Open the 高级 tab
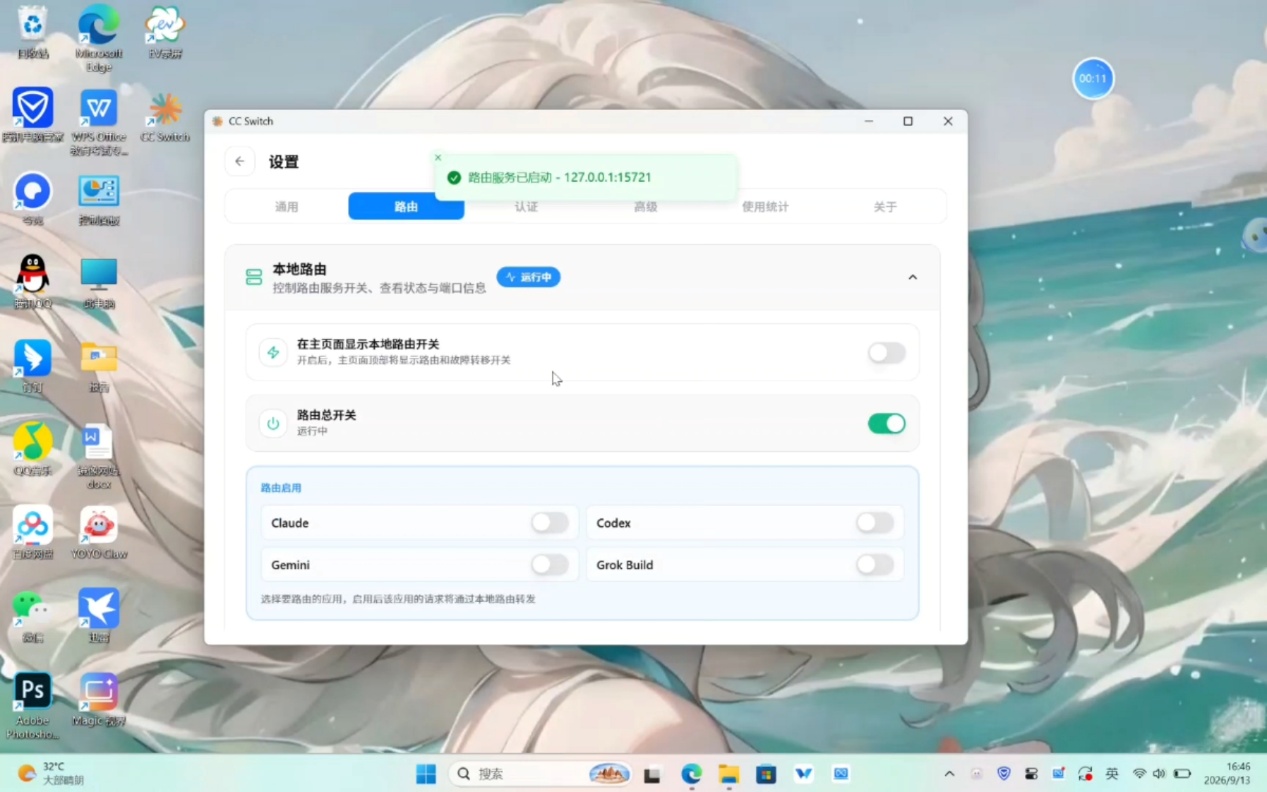The width and height of the screenshot is (1267, 792). (645, 206)
